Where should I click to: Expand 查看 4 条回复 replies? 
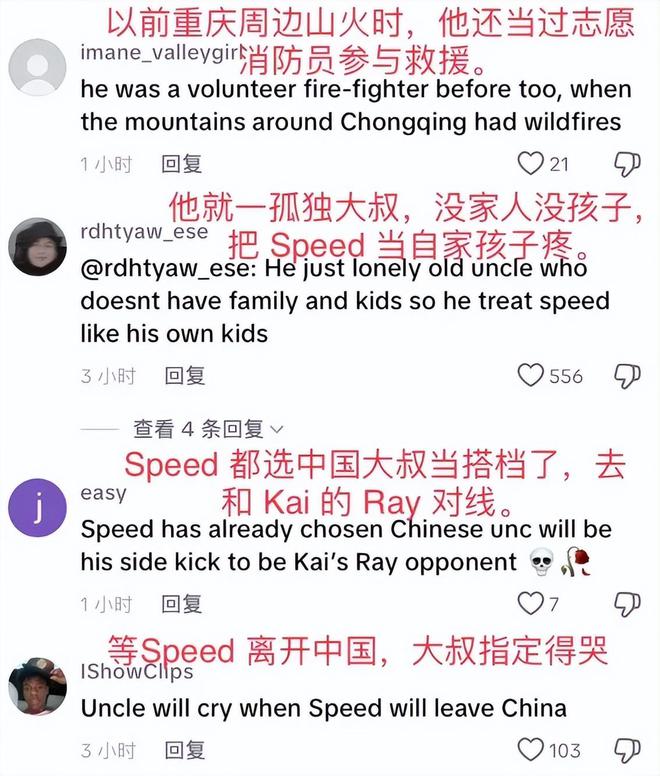pos(208,429)
